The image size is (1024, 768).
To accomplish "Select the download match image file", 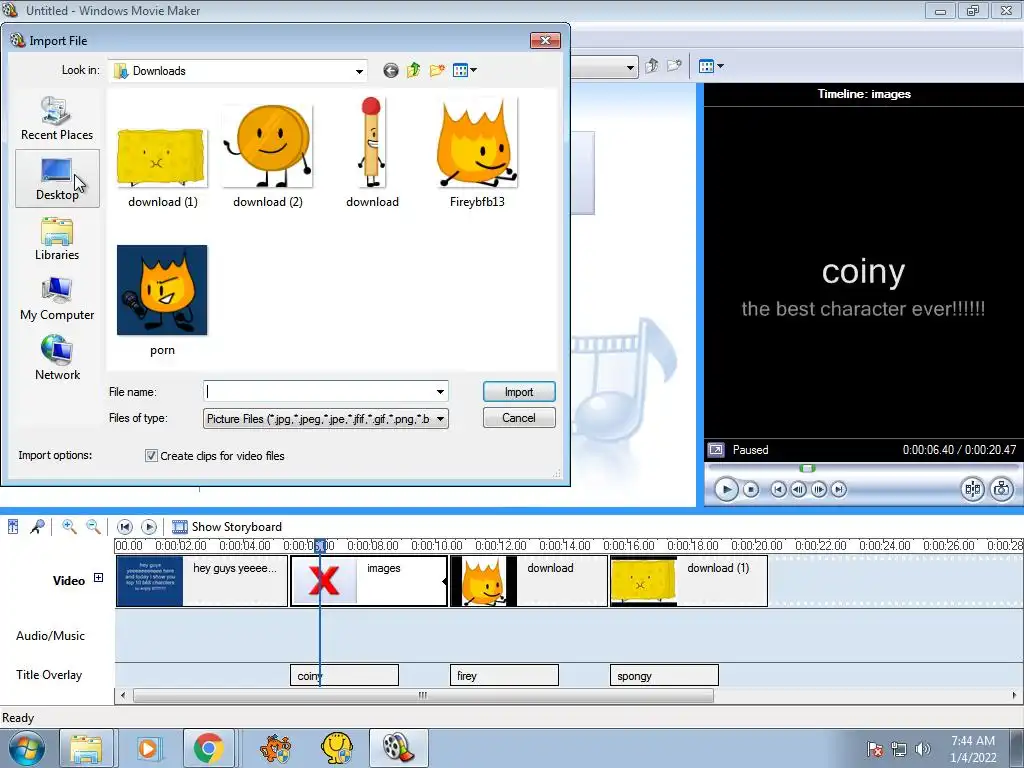I will point(372,153).
